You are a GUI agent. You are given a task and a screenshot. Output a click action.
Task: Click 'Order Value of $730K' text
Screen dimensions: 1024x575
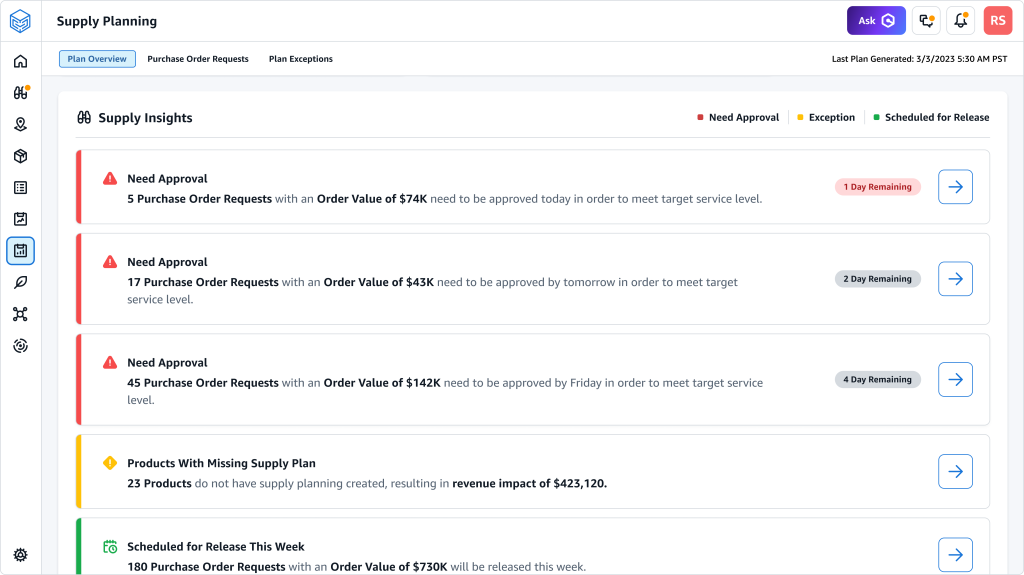pos(389,567)
